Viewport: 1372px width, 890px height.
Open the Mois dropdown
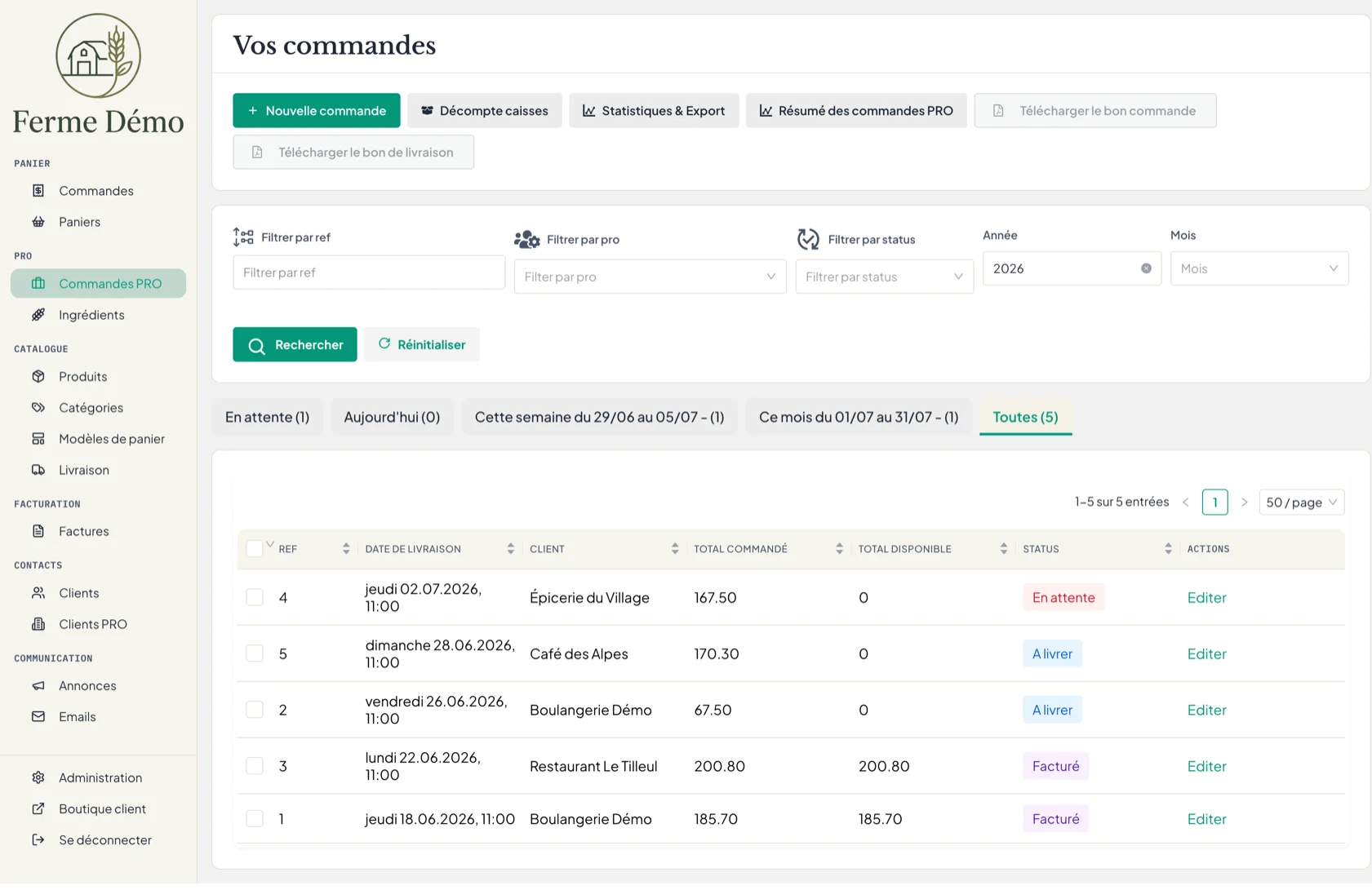point(1259,268)
